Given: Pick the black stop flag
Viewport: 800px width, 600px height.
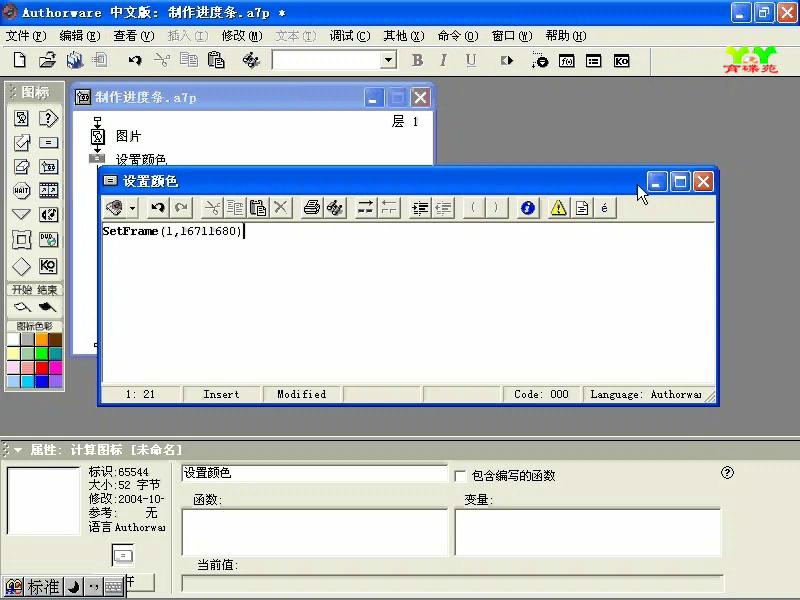Looking at the screenshot, I should 47,307.
